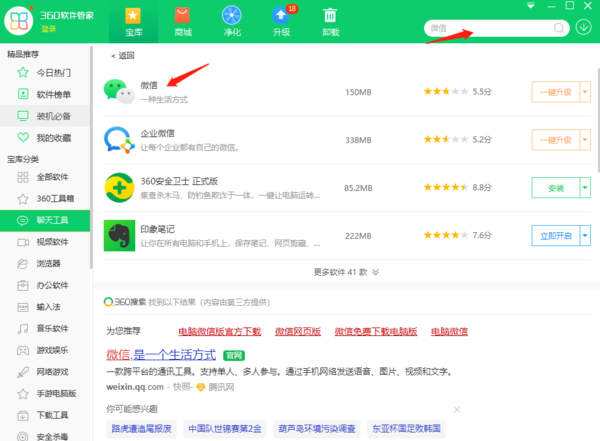Click the 360安全卫士 app icon
This screenshot has height=441, width=600.
tap(119, 188)
